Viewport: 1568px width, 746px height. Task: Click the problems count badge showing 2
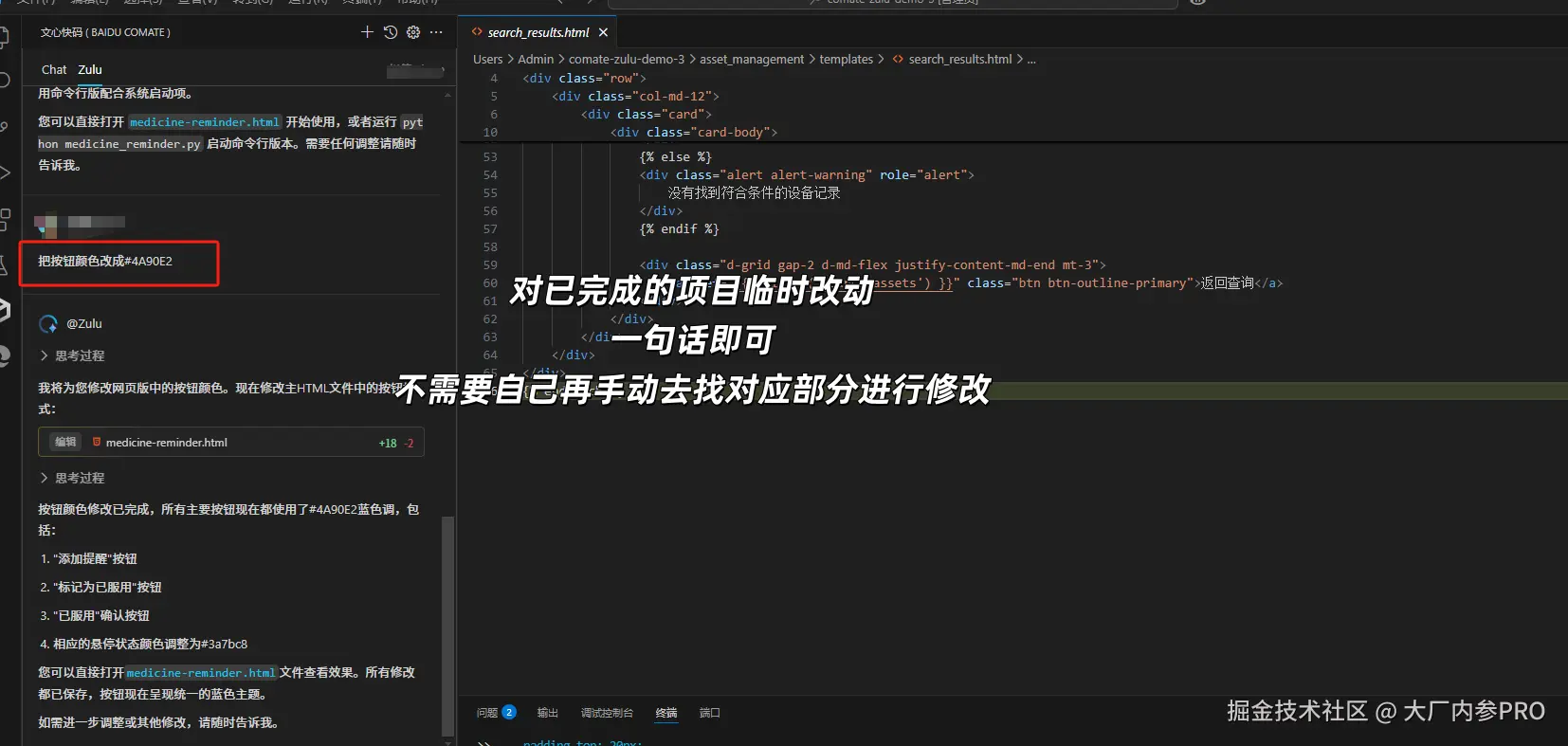point(509,712)
